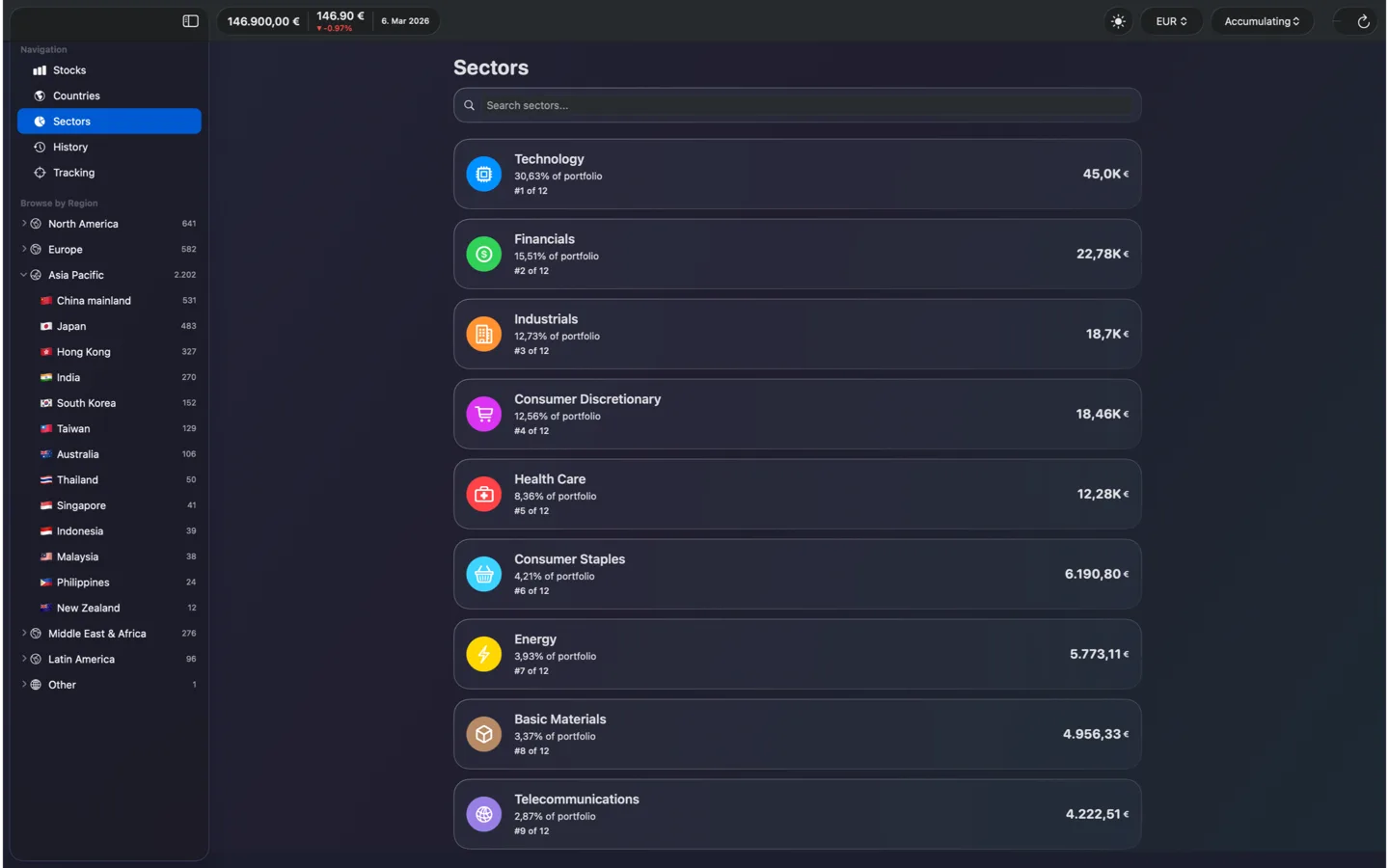The height and width of the screenshot is (868, 1389).
Task: Toggle the sidebar visibility
Action: (x=190, y=20)
